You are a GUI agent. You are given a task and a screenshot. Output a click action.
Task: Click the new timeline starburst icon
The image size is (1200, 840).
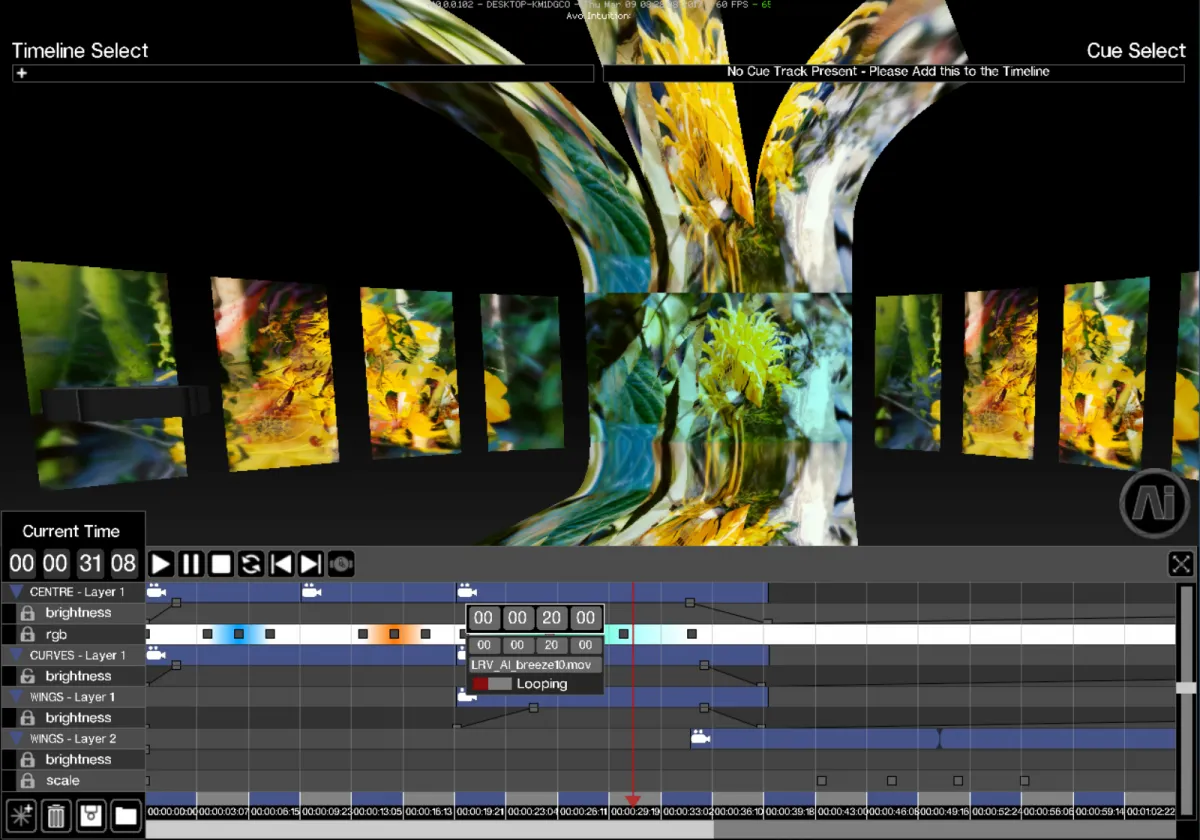22,815
